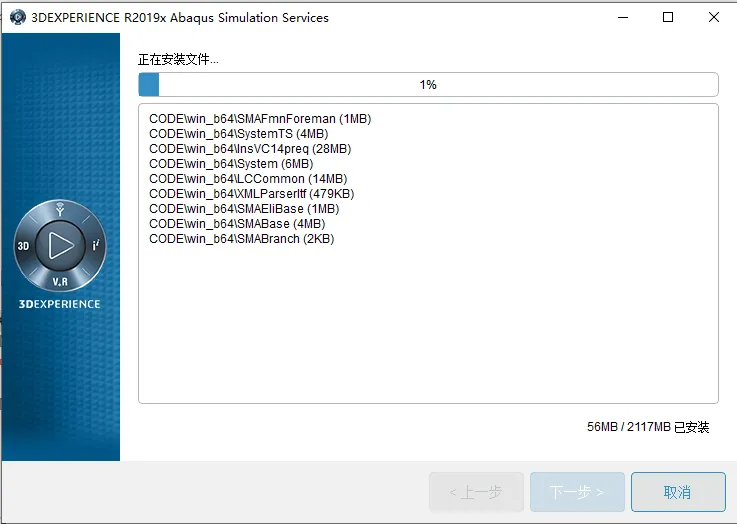Click the disabled 下一步 next button
The width and height of the screenshot is (737, 524).
coord(577,492)
